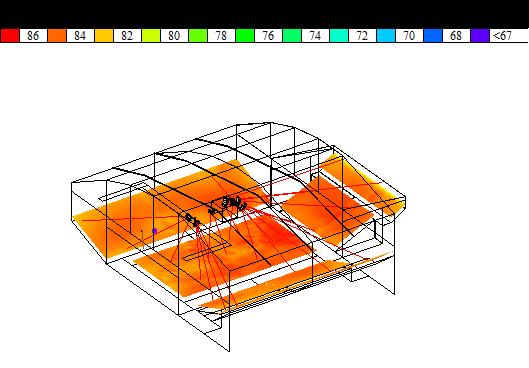
Task: Pick the amber swatch beside 84
Action: pyautogui.click(x=104, y=36)
